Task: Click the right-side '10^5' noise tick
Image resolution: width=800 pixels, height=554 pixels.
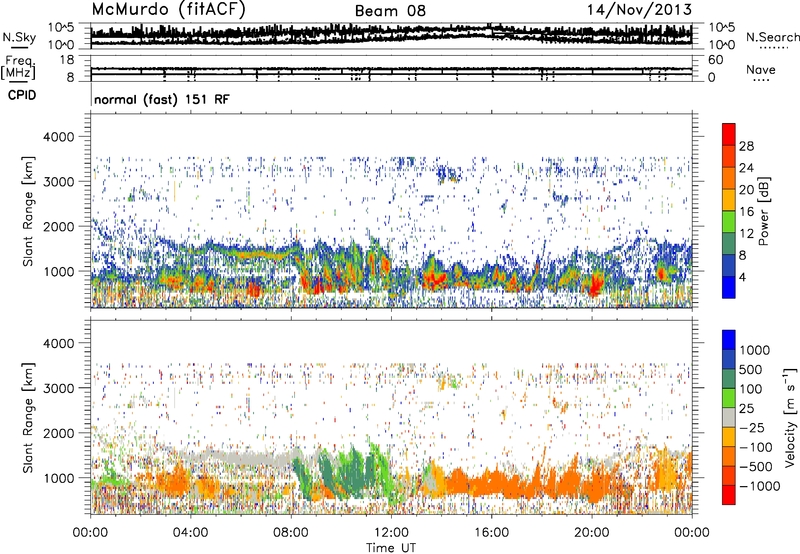Action: [x=721, y=27]
